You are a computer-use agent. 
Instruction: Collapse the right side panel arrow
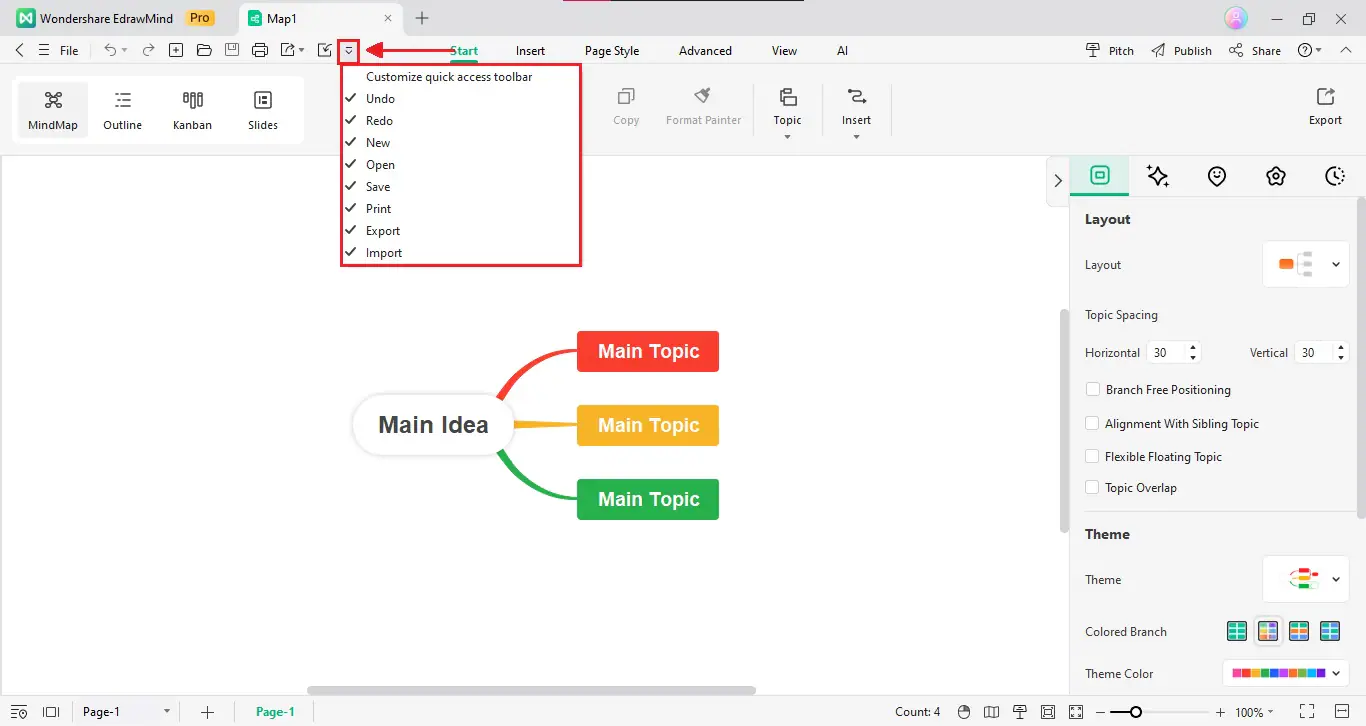1058,181
